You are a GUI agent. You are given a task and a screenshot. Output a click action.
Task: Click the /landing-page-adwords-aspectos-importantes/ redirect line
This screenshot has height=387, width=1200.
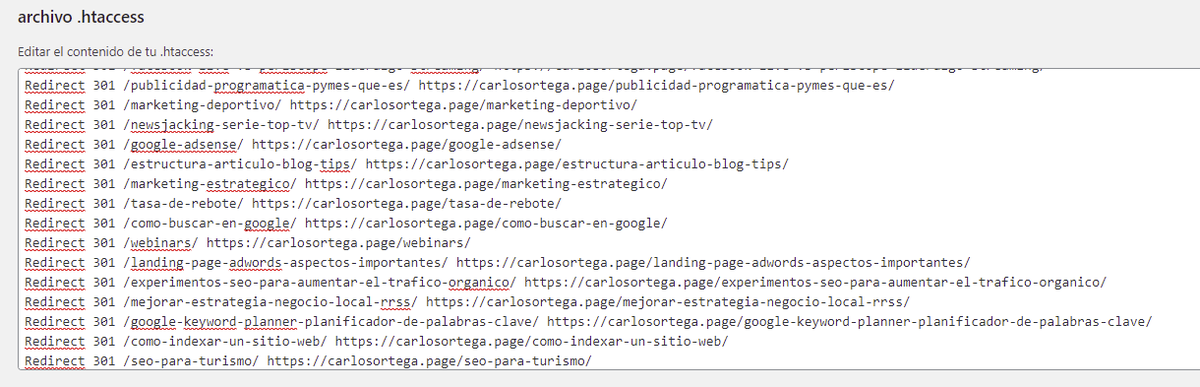[x=497, y=262]
